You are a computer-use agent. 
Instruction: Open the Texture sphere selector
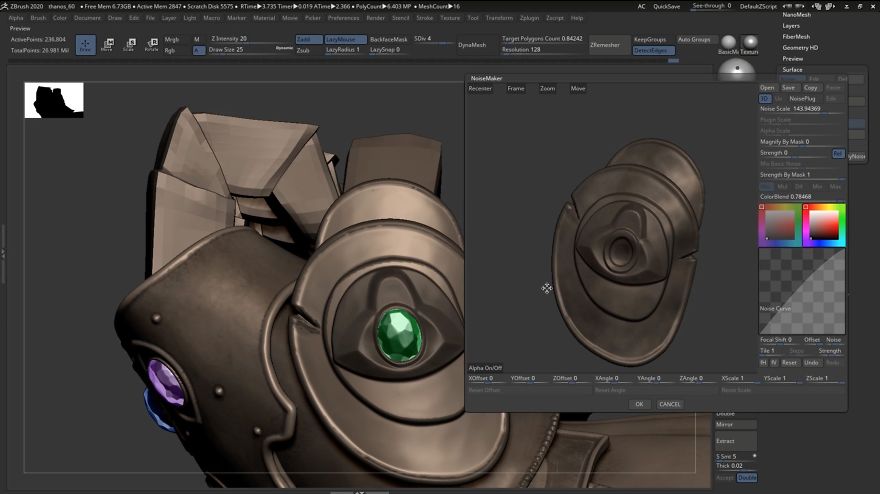[750, 42]
